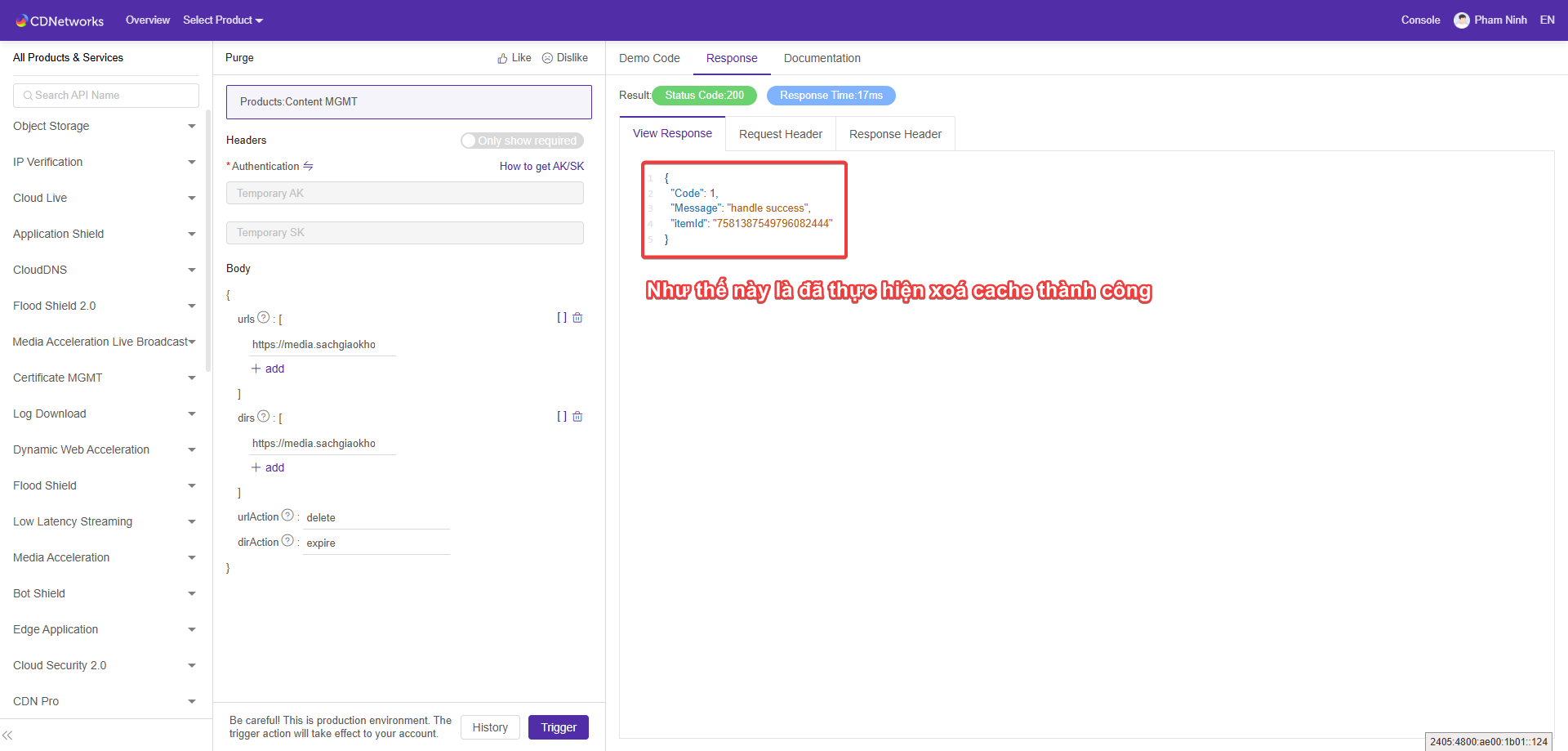The height and width of the screenshot is (751, 1568).
Task: Delete the dirs array with trash icon
Action: coord(577,417)
